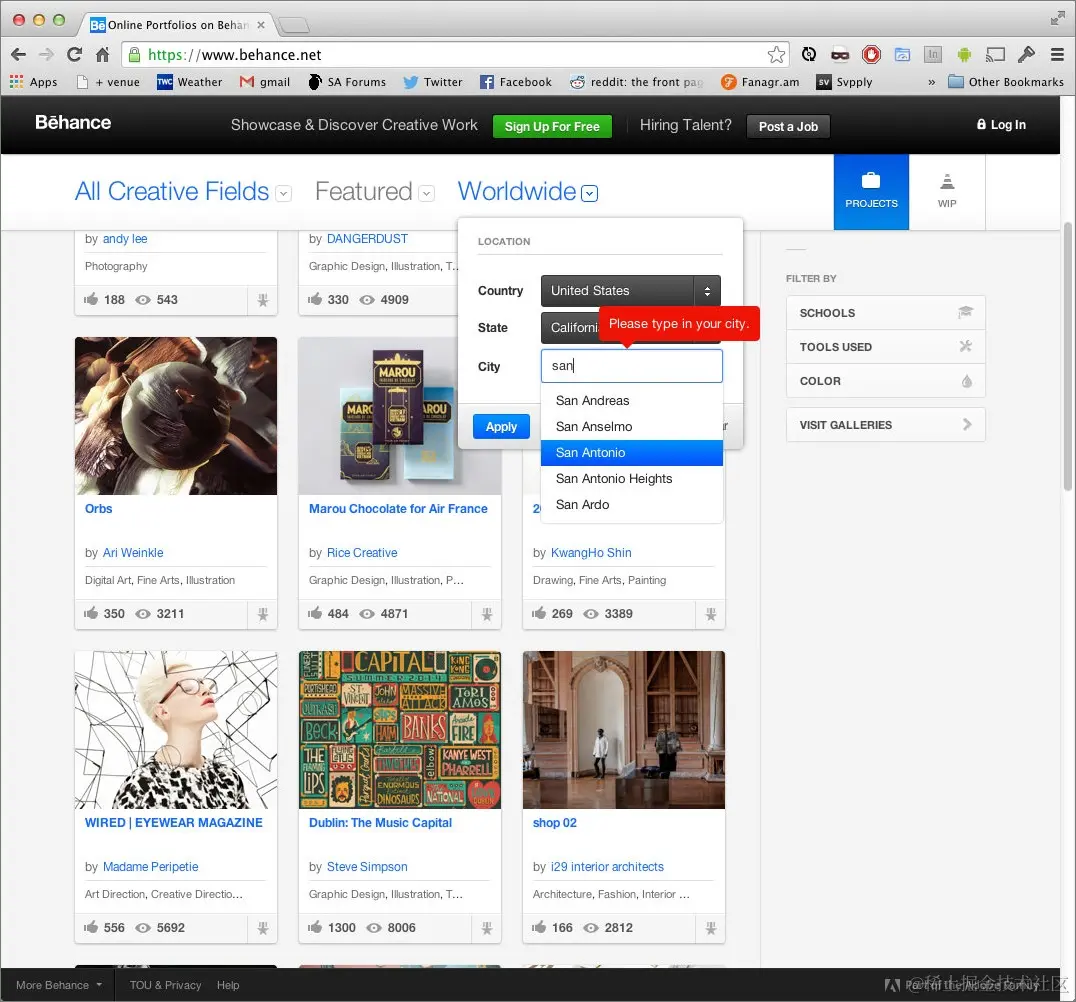The height and width of the screenshot is (1002, 1076).
Task: Click the green Android extension icon
Action: click(964, 54)
